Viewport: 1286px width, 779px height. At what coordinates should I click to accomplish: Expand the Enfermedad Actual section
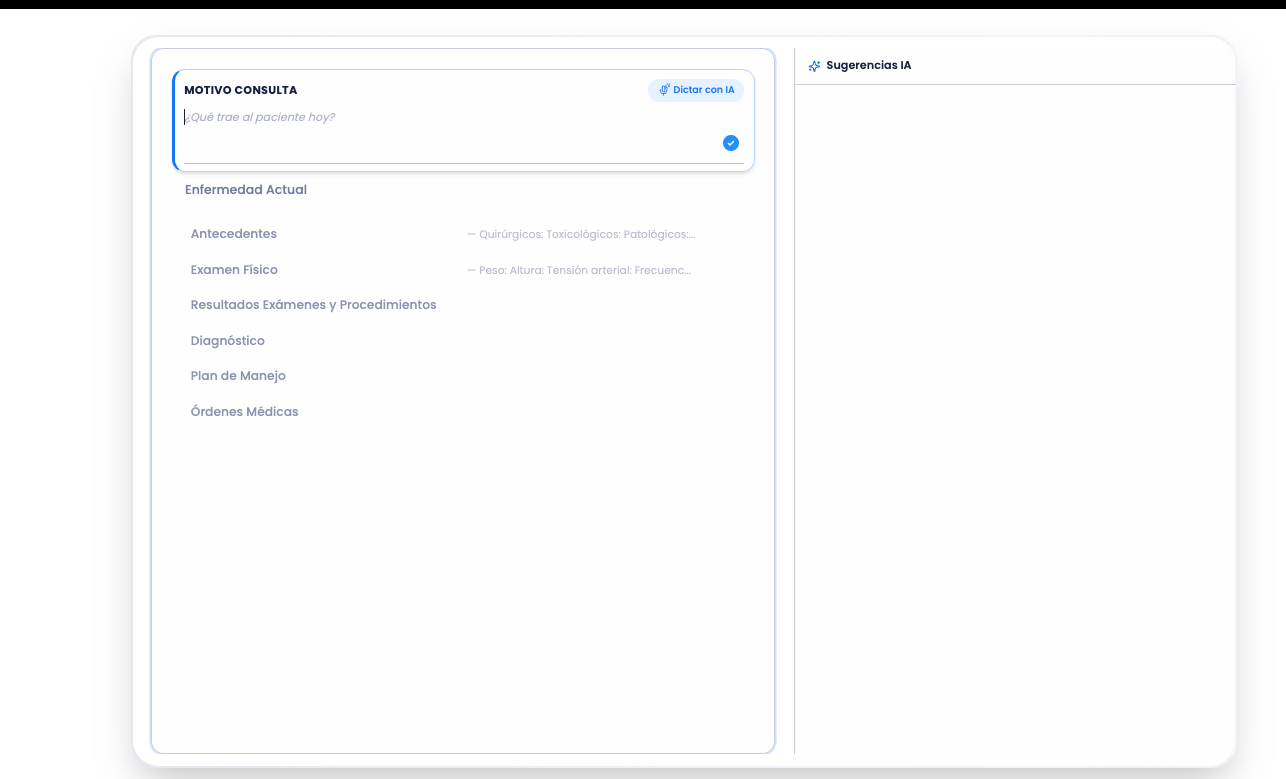tap(246, 190)
